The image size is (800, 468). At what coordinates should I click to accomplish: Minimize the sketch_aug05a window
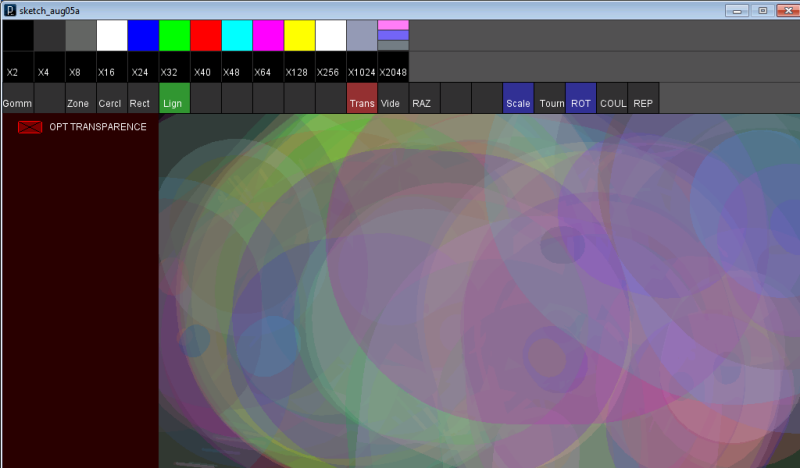(737, 10)
